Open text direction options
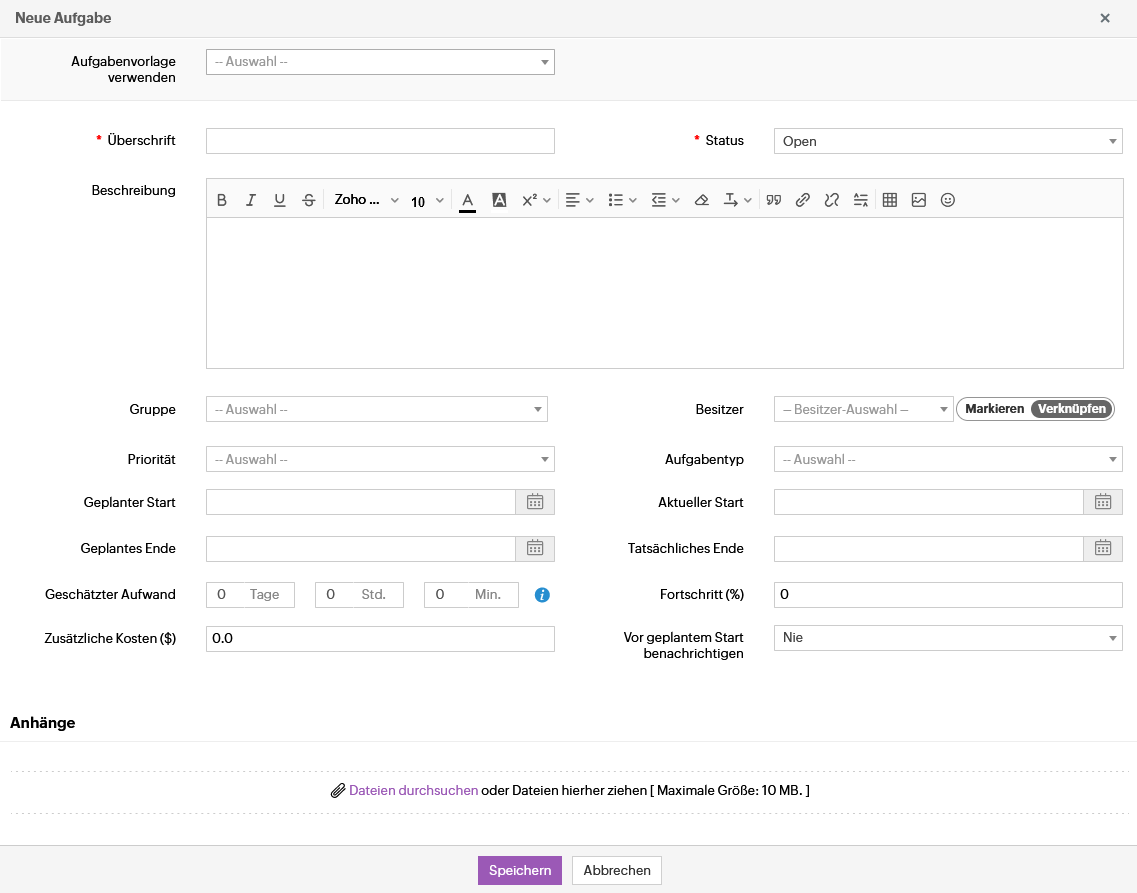Screen dimensions: 1137x893 (737, 200)
